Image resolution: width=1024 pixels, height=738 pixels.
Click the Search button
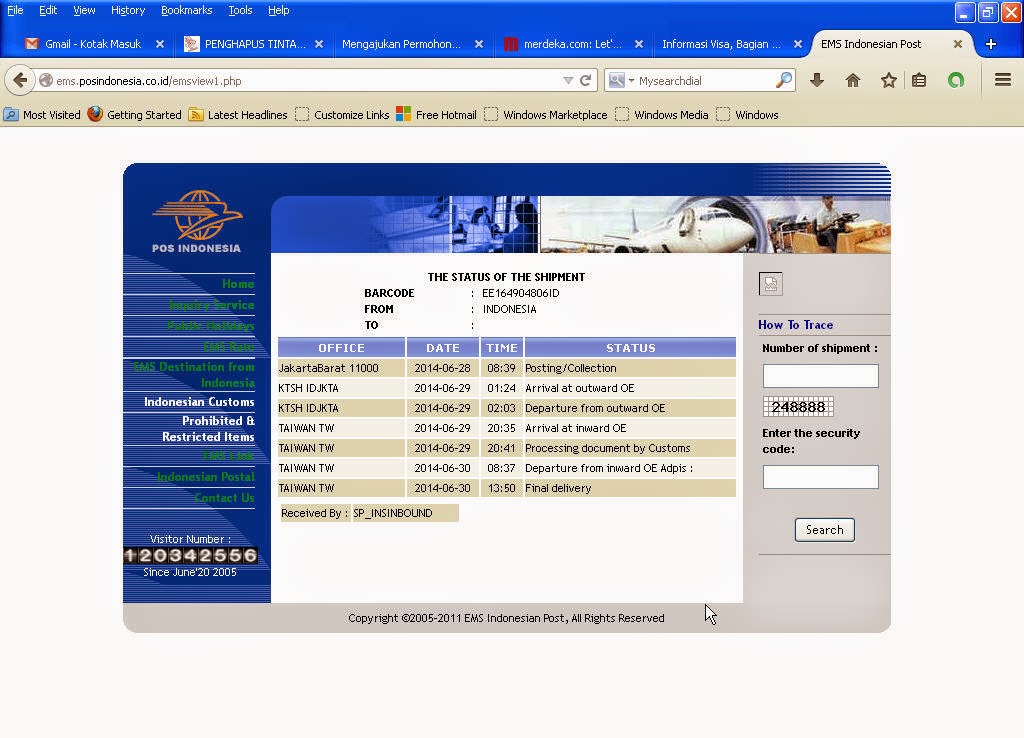pos(824,530)
